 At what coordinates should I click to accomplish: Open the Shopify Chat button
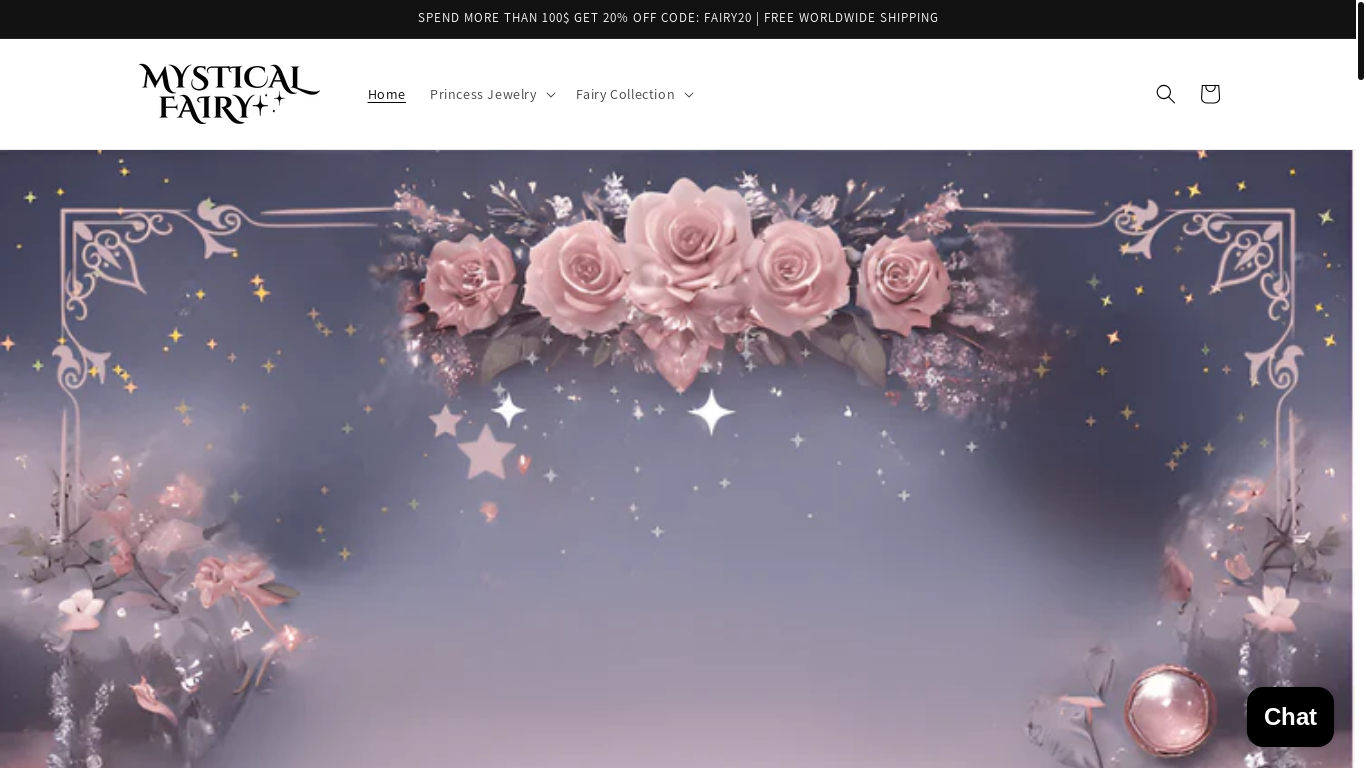click(x=1290, y=717)
